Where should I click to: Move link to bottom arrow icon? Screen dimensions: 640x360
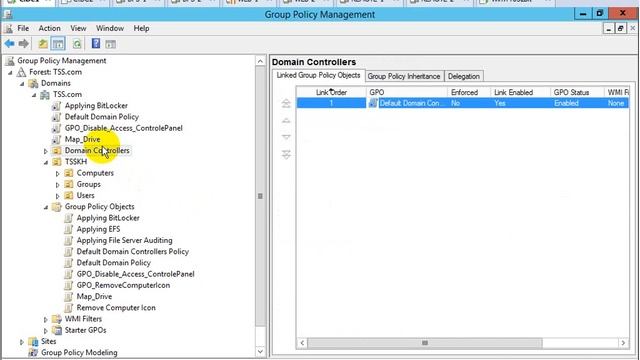click(x=286, y=154)
